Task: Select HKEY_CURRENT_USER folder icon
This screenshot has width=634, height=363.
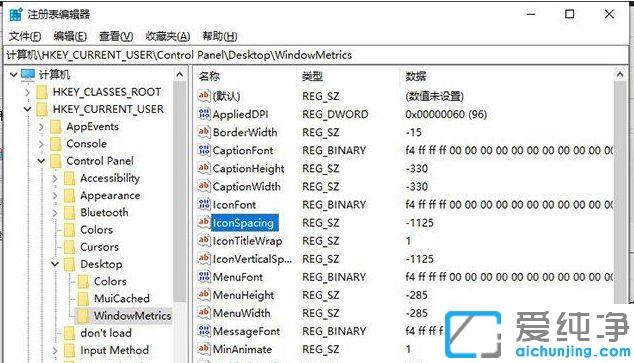Action: [42, 109]
